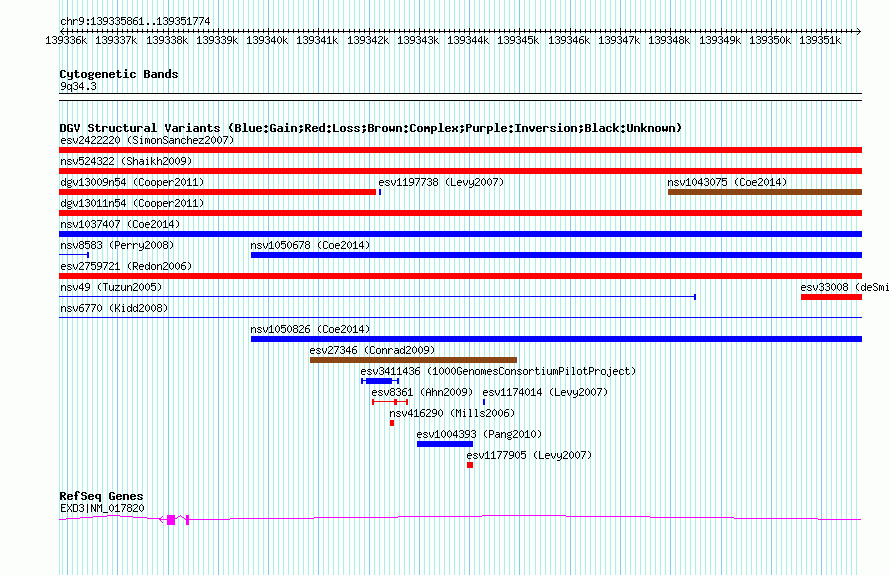Select the red esv2422220 loss bar
This screenshot has width=890, height=575.
460,150
